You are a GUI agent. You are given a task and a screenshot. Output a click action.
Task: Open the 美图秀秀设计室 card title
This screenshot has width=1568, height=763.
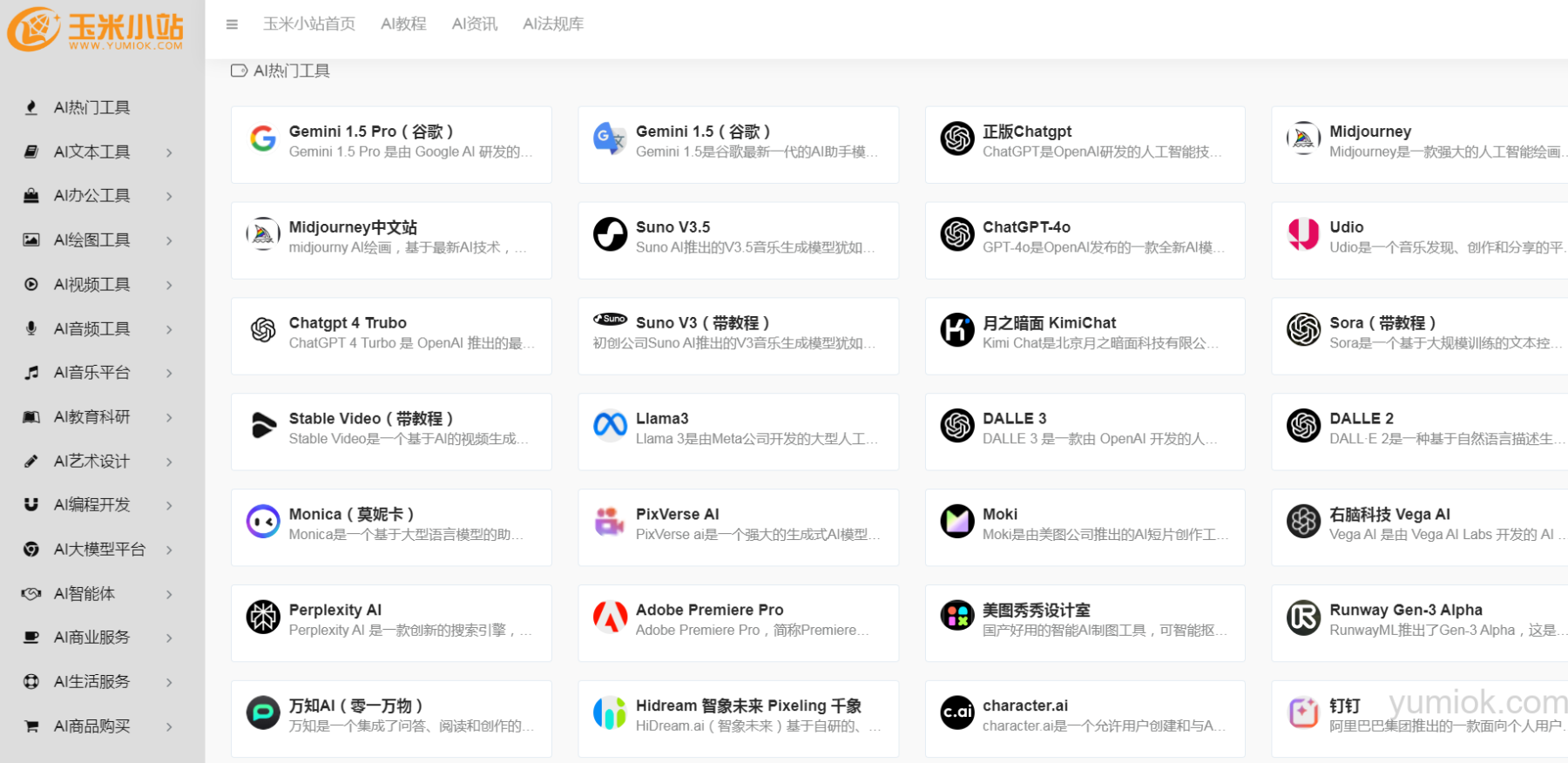tap(1037, 611)
